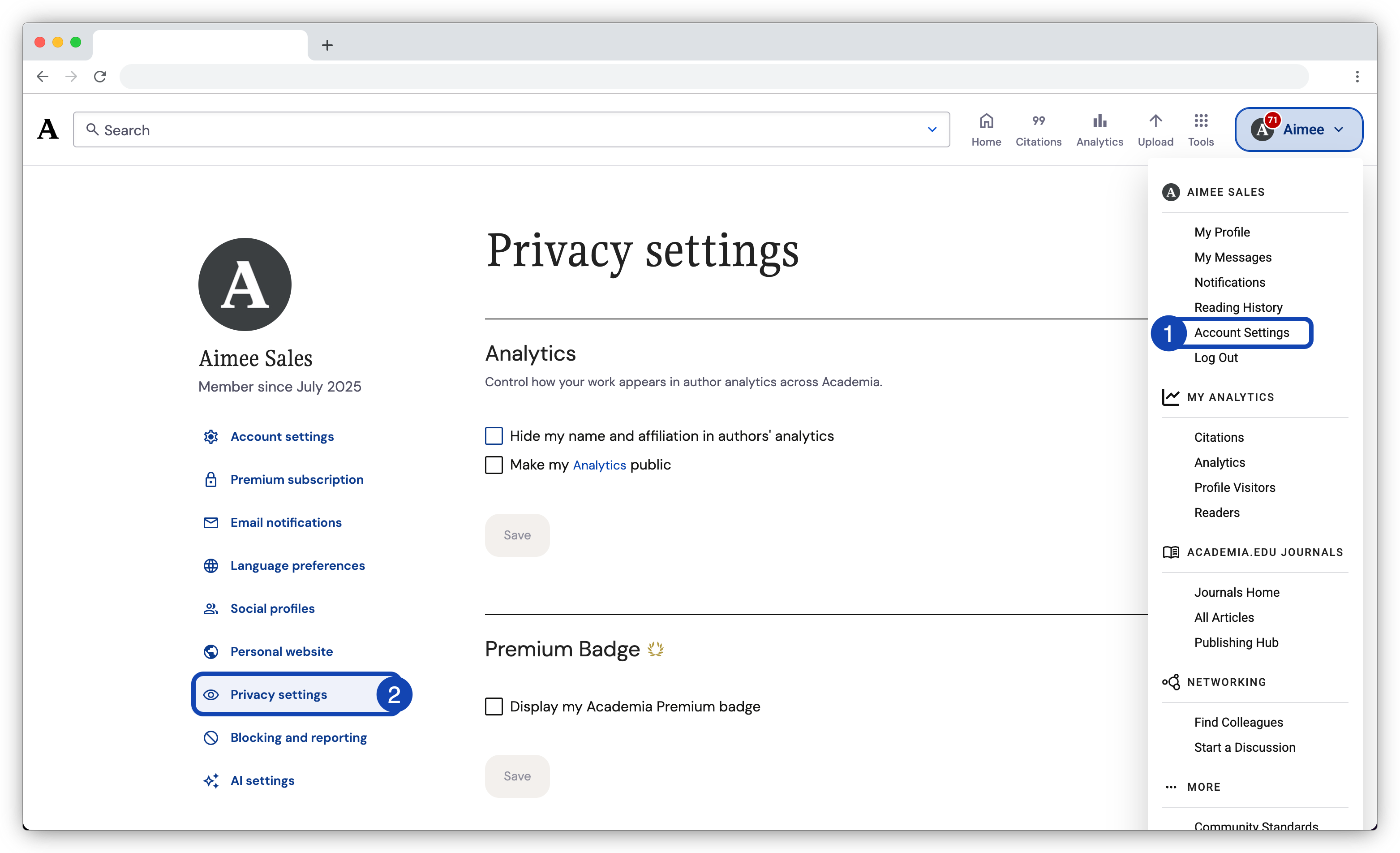Open the browser three-dot menu

tap(1357, 76)
